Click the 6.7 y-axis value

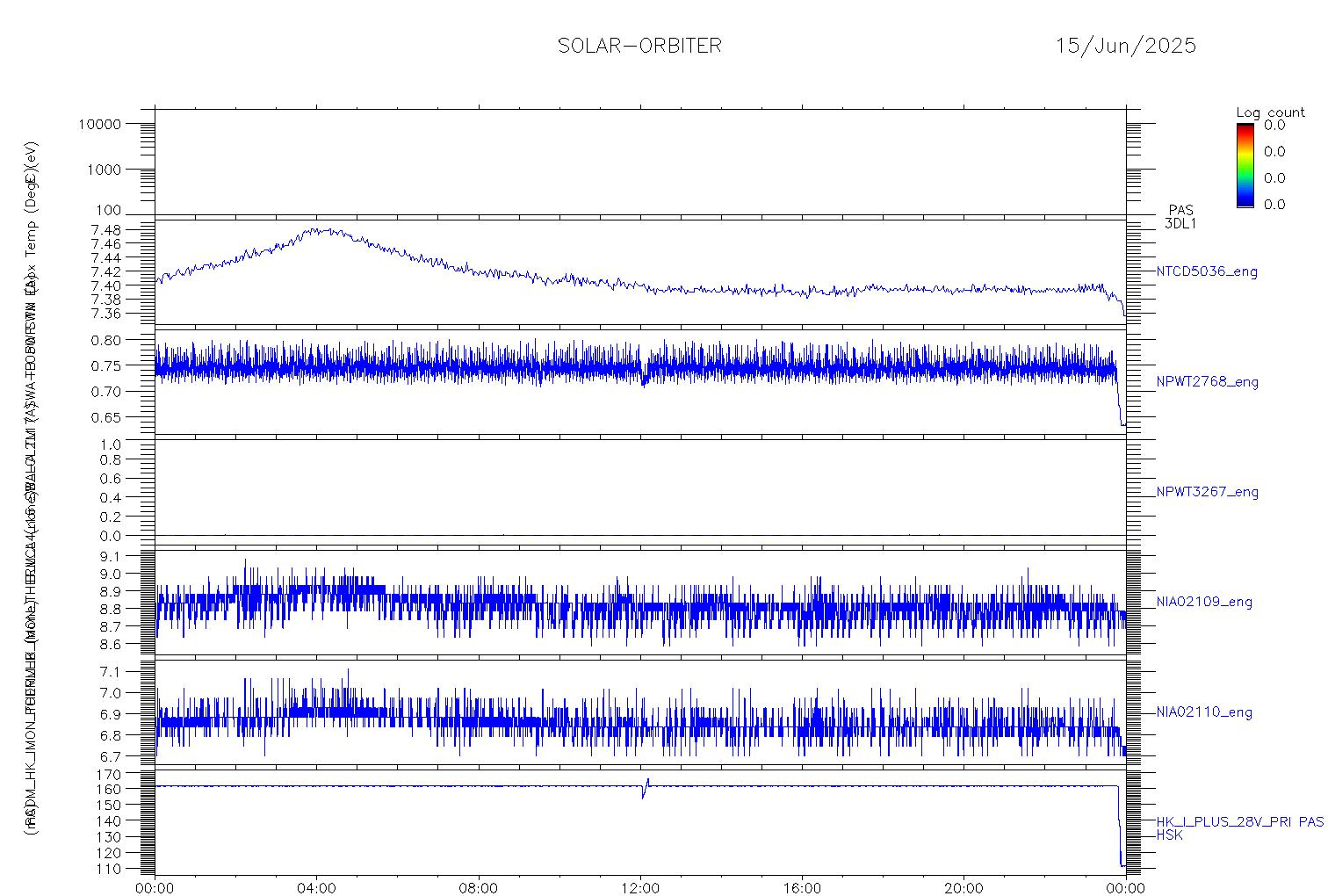coord(111,756)
